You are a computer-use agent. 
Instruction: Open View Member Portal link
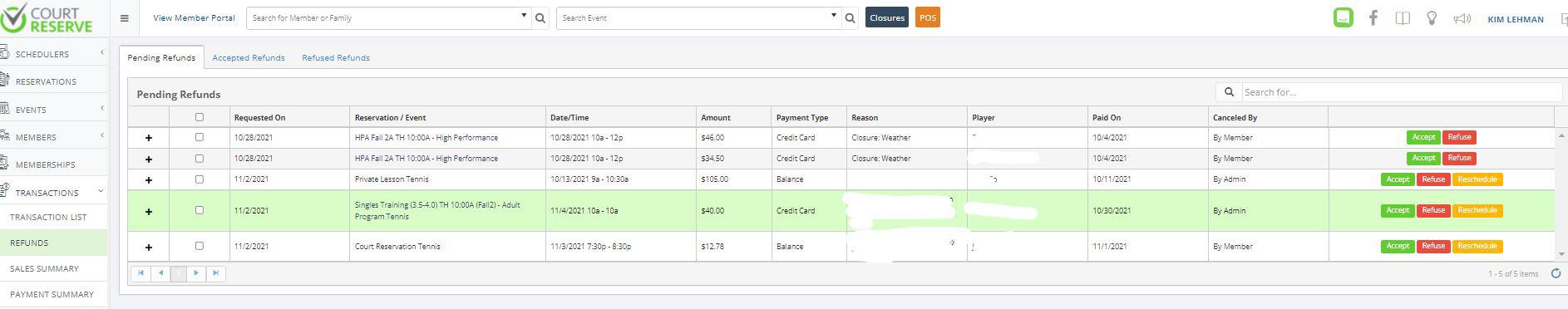pos(194,17)
